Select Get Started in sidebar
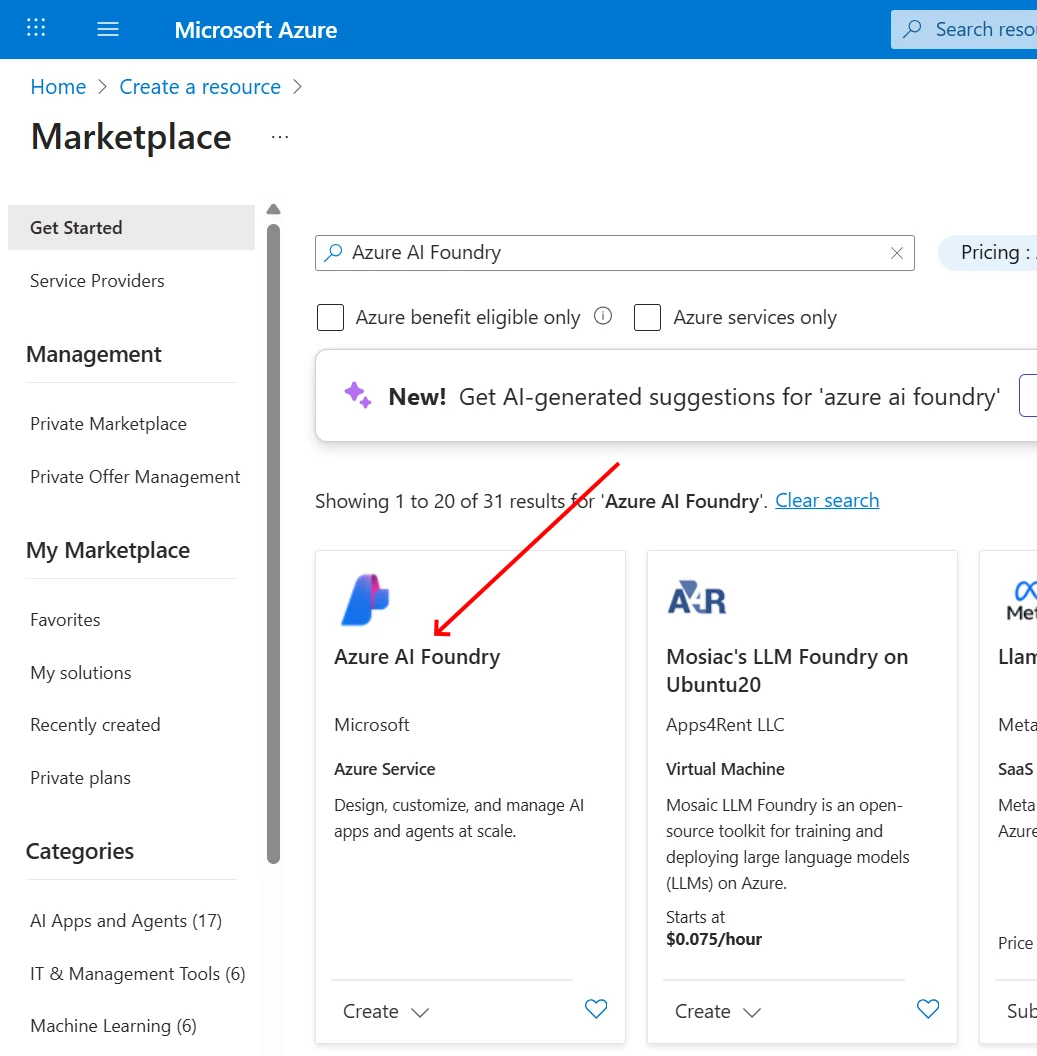Image resolution: width=1037 pixels, height=1056 pixels. [131, 228]
